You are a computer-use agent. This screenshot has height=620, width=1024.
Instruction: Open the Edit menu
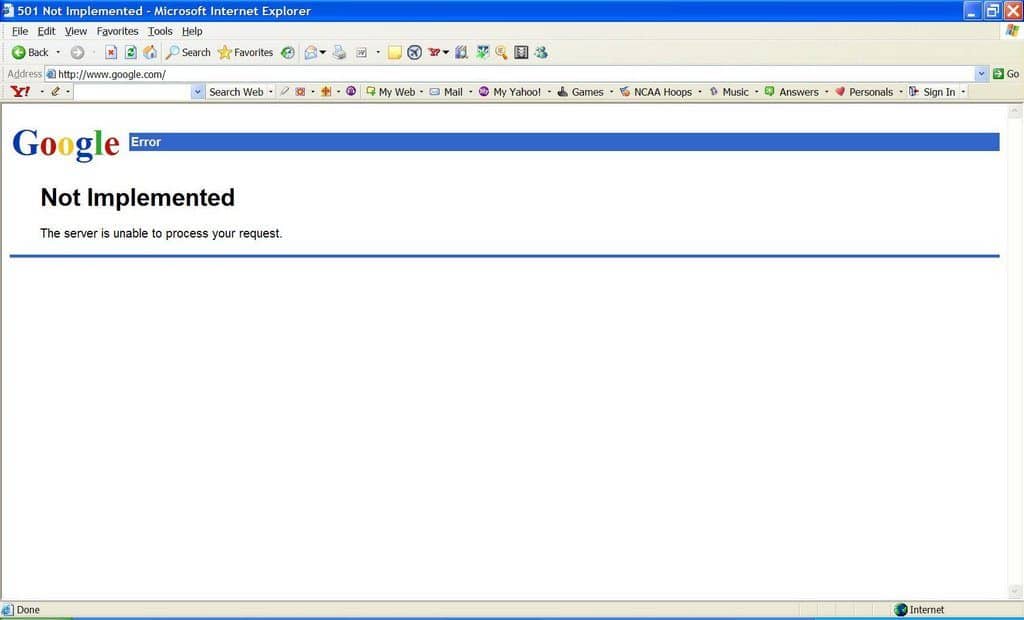[46, 31]
